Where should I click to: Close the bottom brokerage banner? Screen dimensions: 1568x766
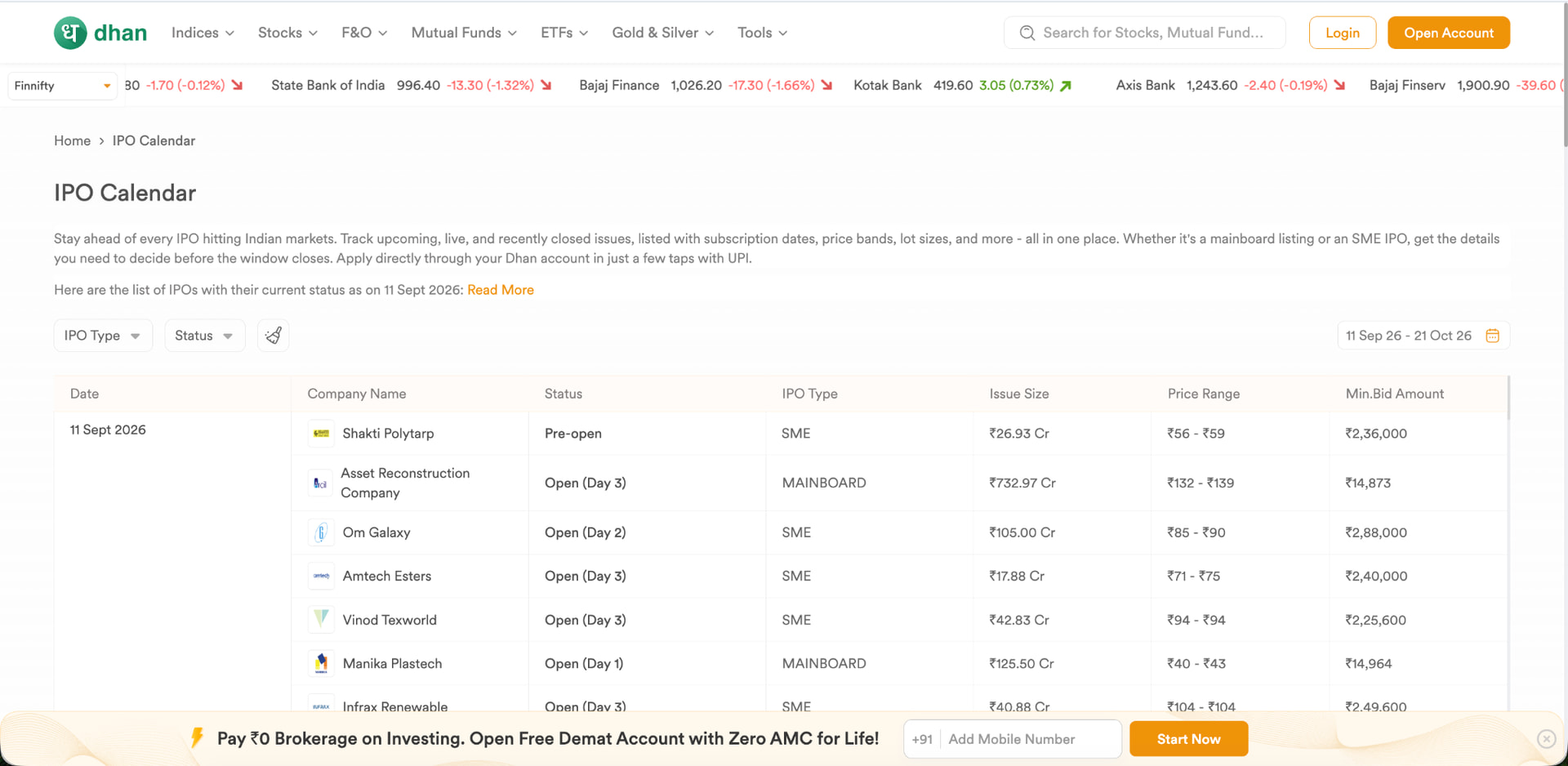[1546, 739]
